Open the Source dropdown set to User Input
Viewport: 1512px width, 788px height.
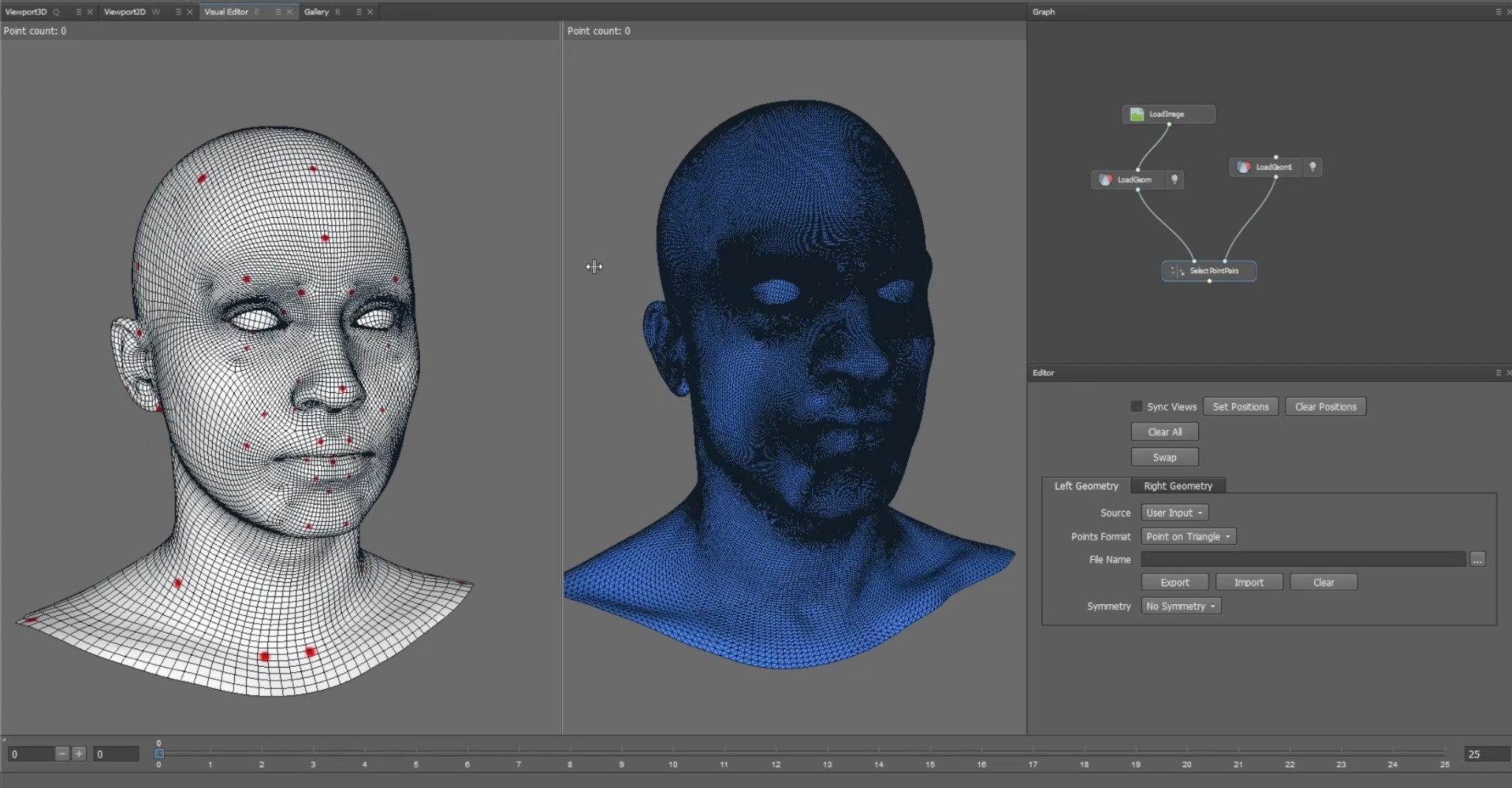point(1175,513)
